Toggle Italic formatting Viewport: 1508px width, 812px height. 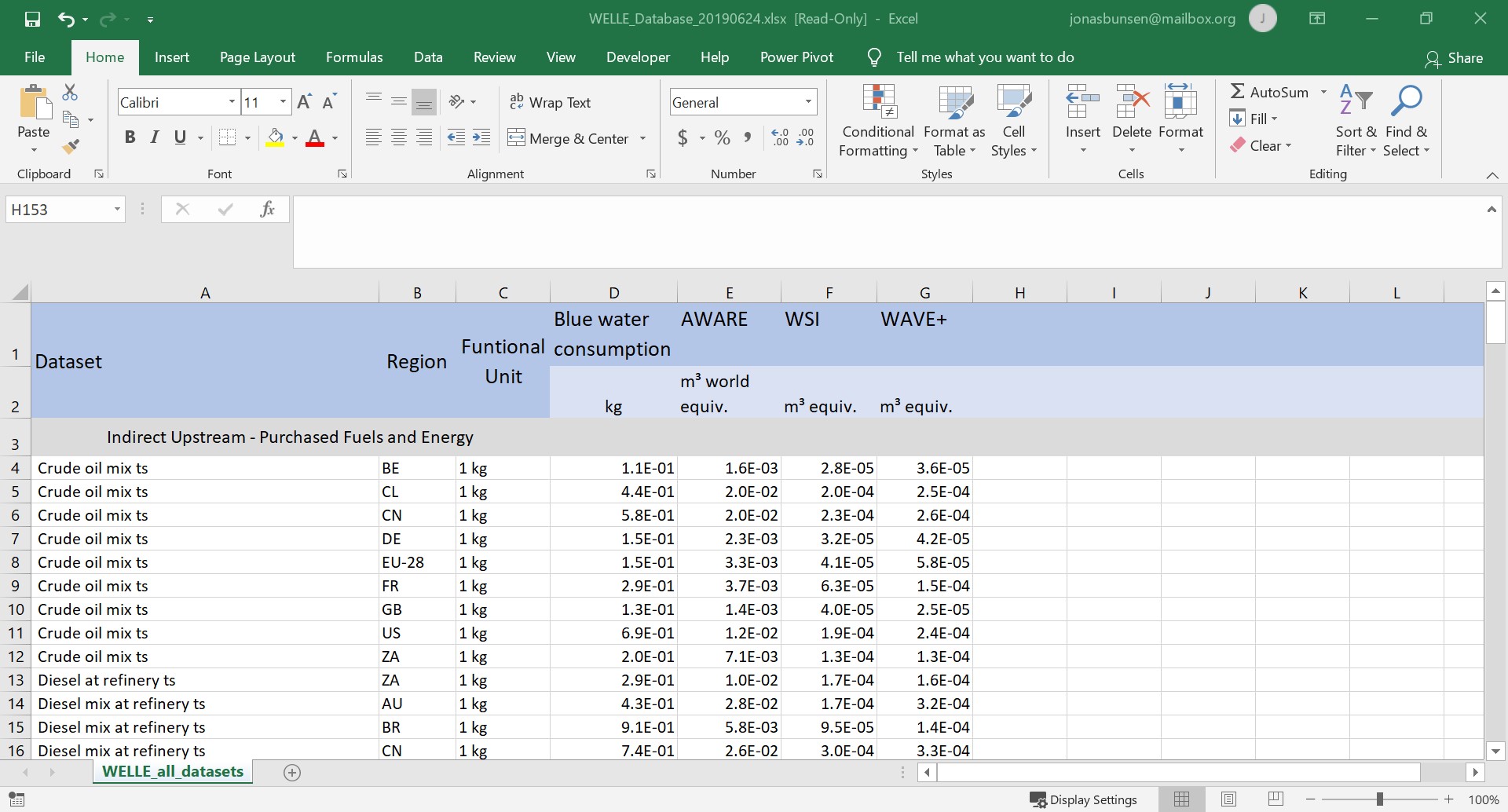click(155, 138)
